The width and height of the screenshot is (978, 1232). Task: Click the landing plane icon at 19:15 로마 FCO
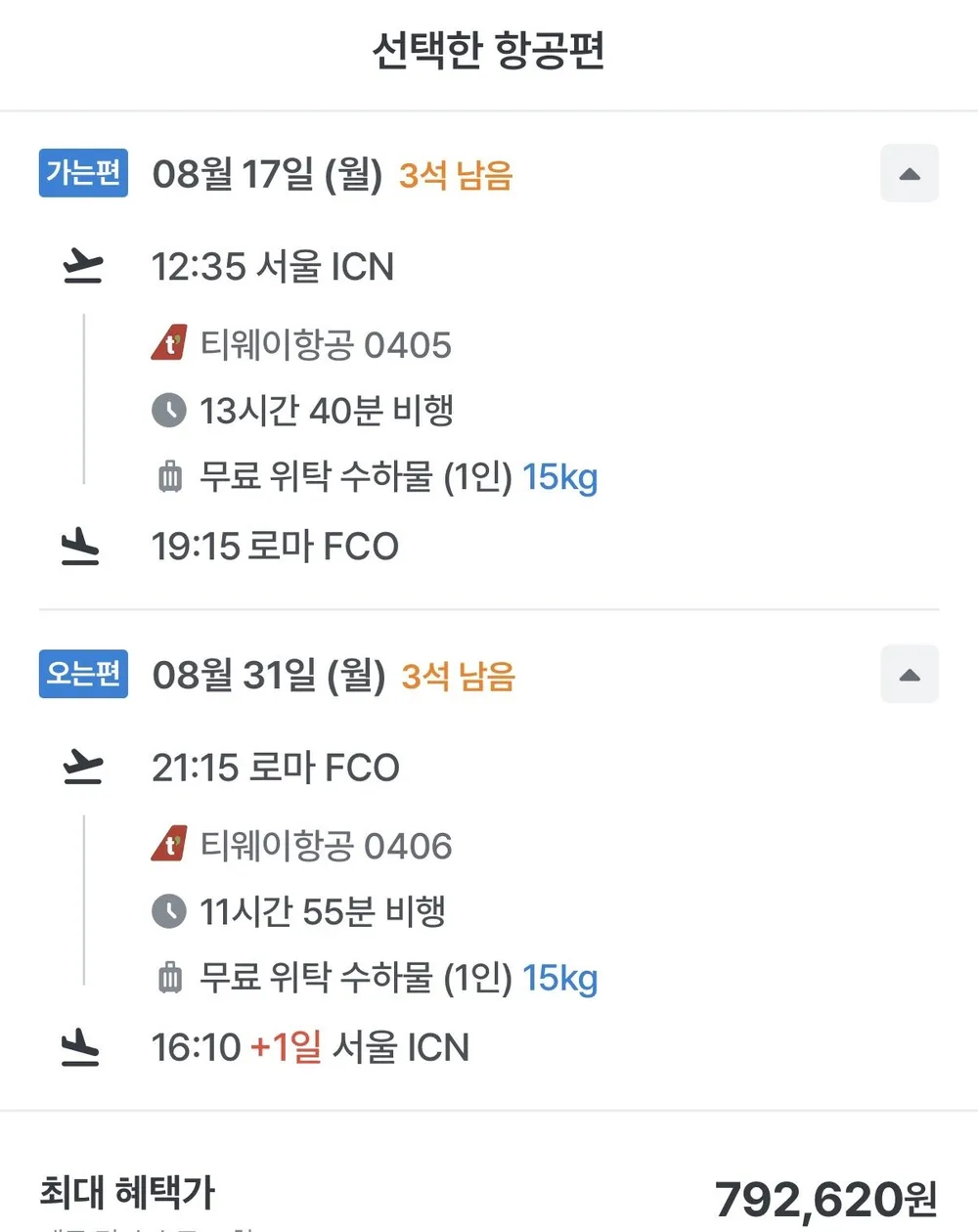click(x=80, y=547)
